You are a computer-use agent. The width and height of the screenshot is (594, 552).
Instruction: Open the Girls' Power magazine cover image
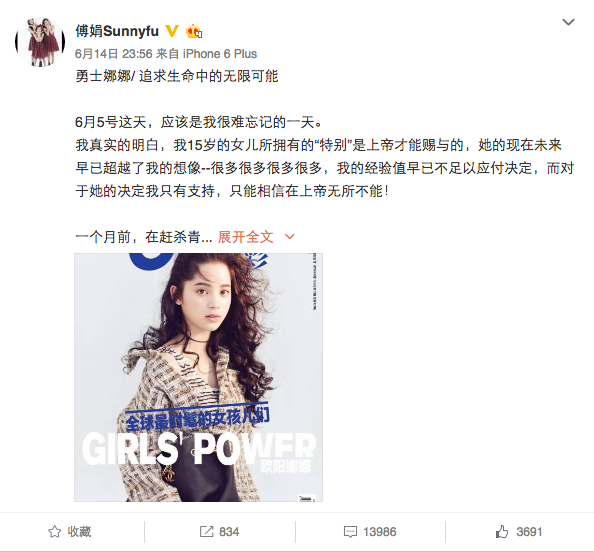point(199,377)
